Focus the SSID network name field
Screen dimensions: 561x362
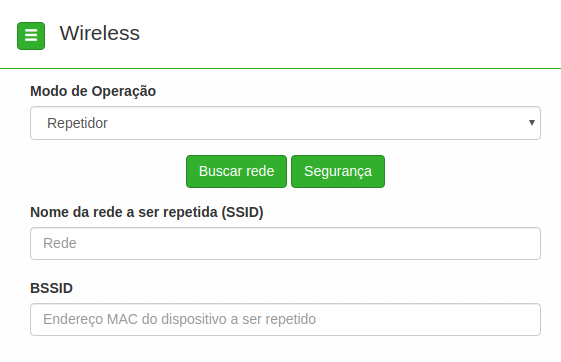(x=285, y=243)
